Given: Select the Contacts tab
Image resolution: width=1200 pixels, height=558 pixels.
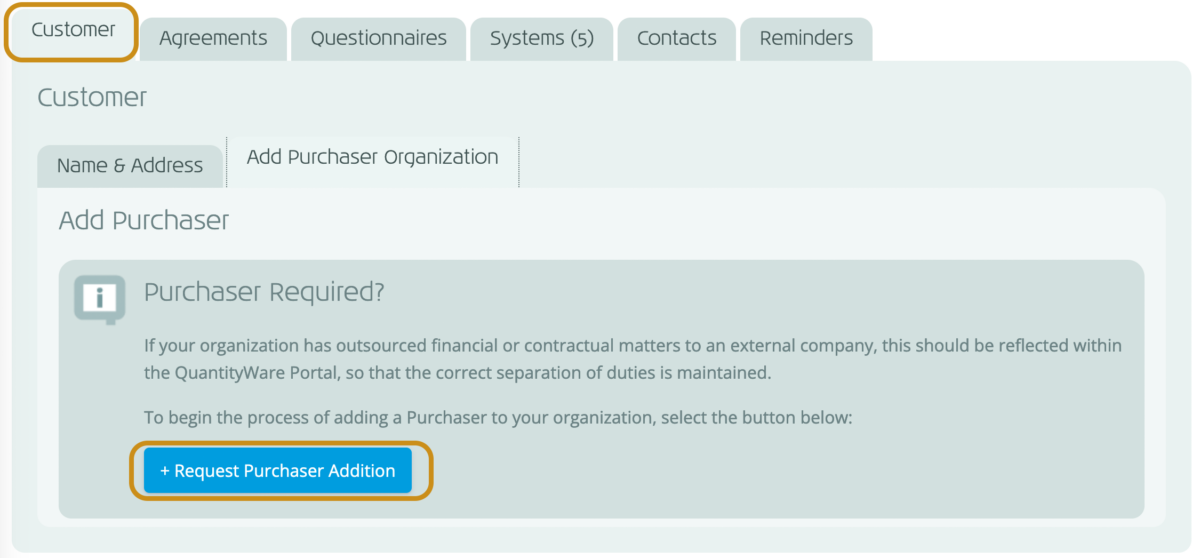Looking at the screenshot, I should (676, 39).
